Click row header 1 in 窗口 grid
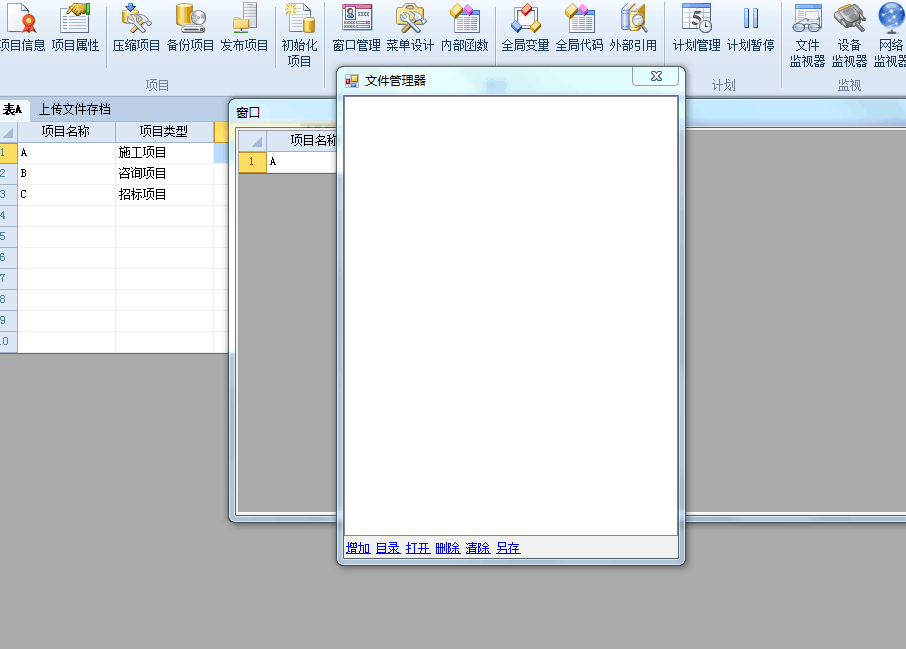906x649 pixels. click(x=253, y=162)
